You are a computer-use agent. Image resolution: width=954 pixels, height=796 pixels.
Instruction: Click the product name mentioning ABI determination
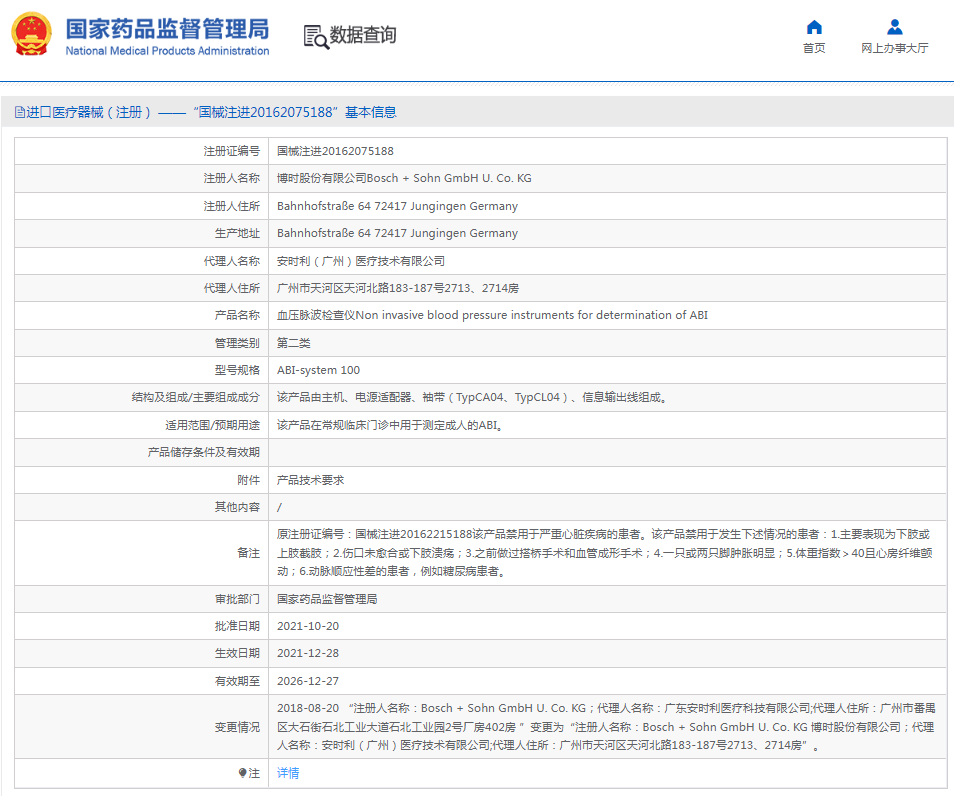[x=492, y=315]
